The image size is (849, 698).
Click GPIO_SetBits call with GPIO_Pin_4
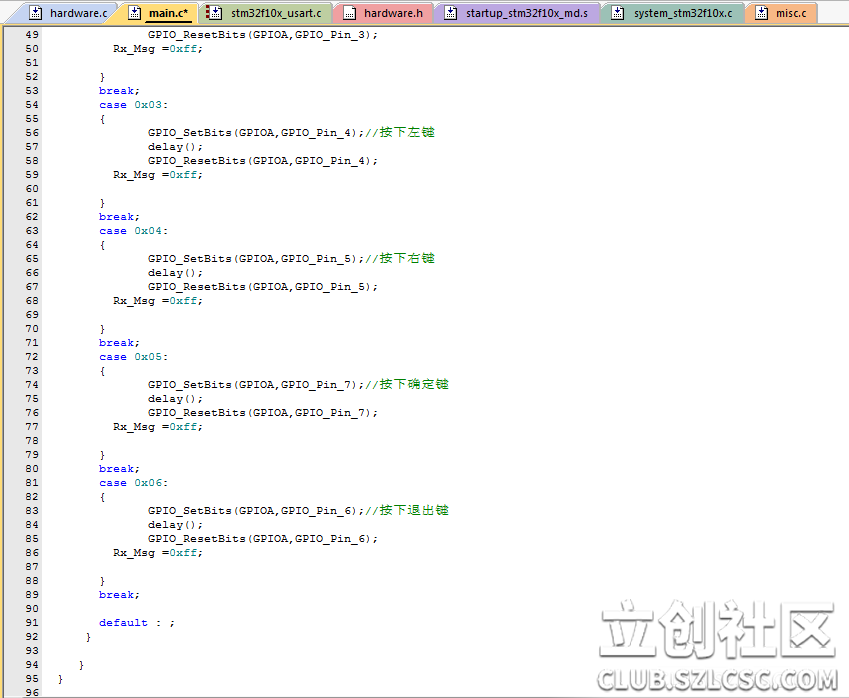tap(256, 133)
